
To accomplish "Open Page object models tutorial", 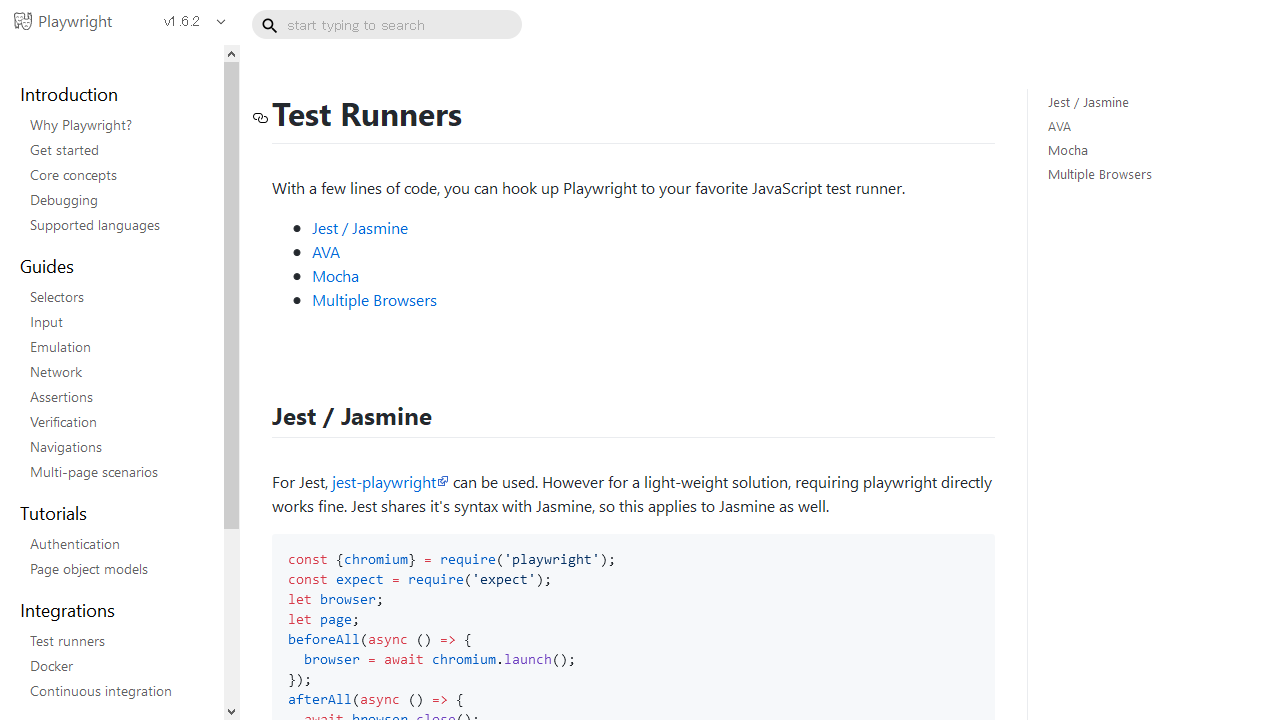I will (x=89, y=569).
